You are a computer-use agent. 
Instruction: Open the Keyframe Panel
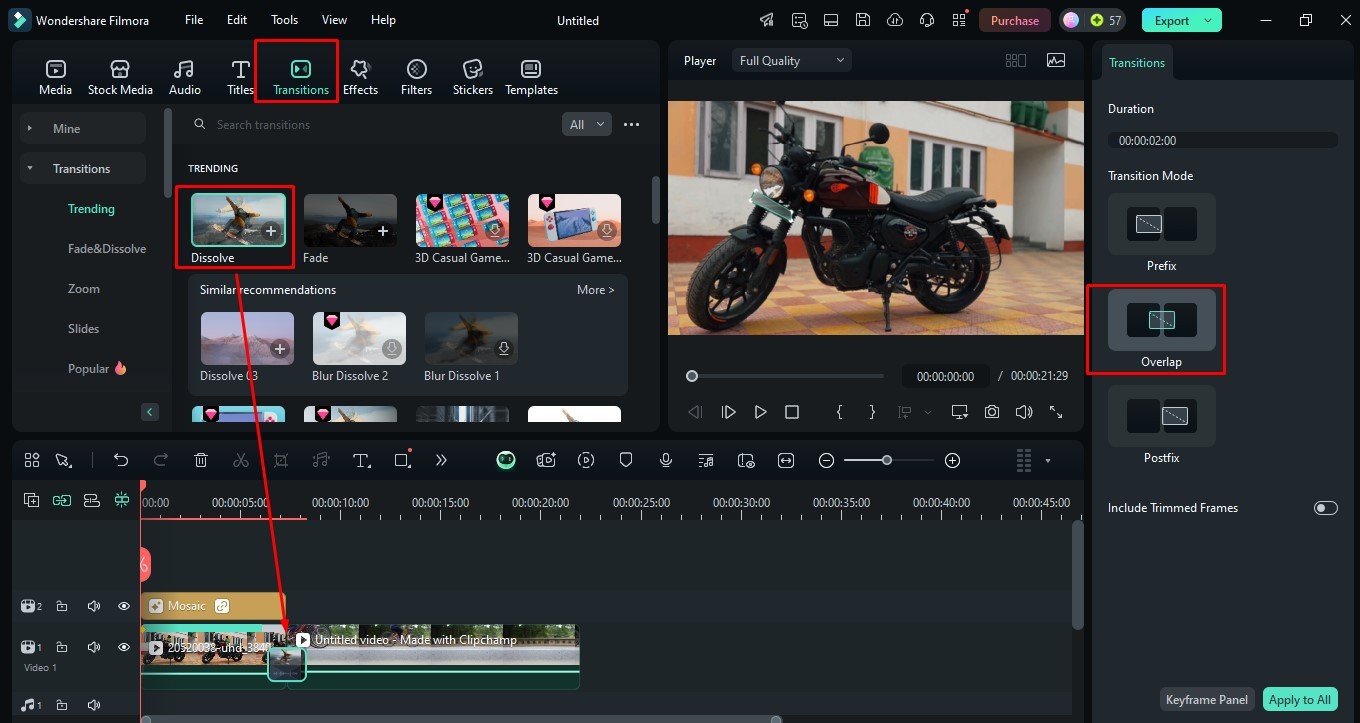pos(1206,700)
